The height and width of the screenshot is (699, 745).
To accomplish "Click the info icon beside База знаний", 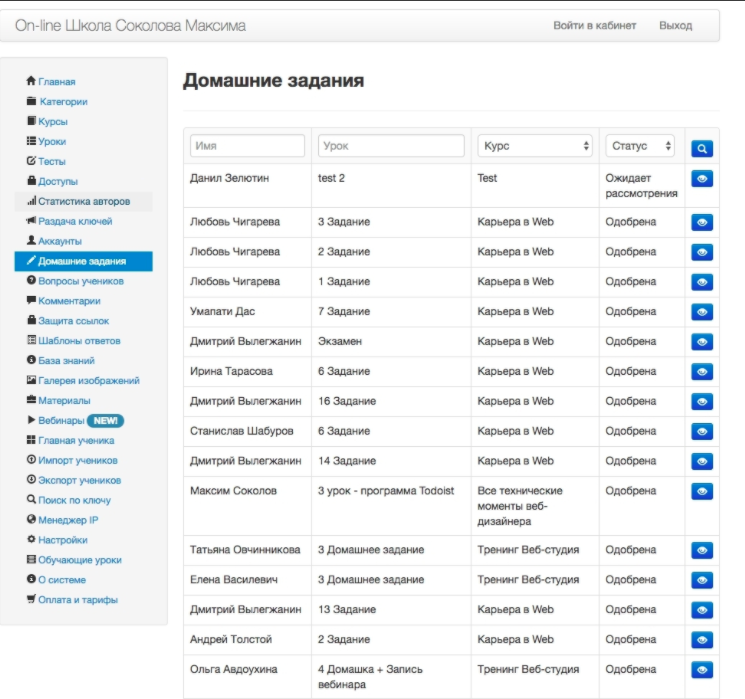I will tap(31, 360).
